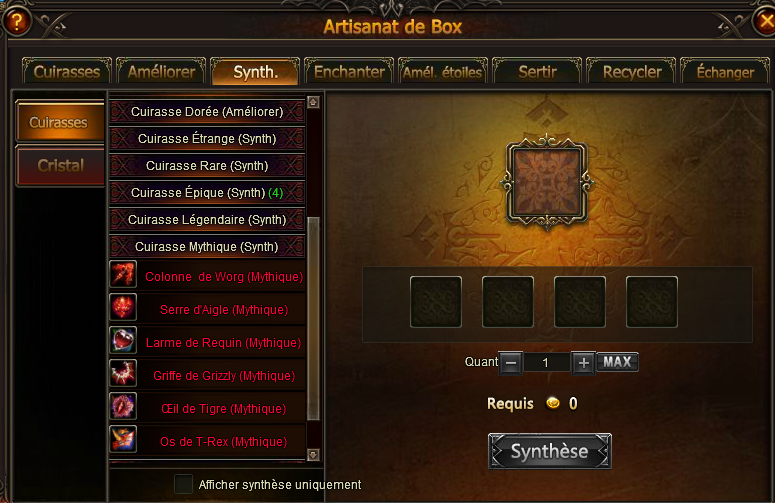
Task: Select Serre d'Aigle item icon
Action: (x=123, y=307)
